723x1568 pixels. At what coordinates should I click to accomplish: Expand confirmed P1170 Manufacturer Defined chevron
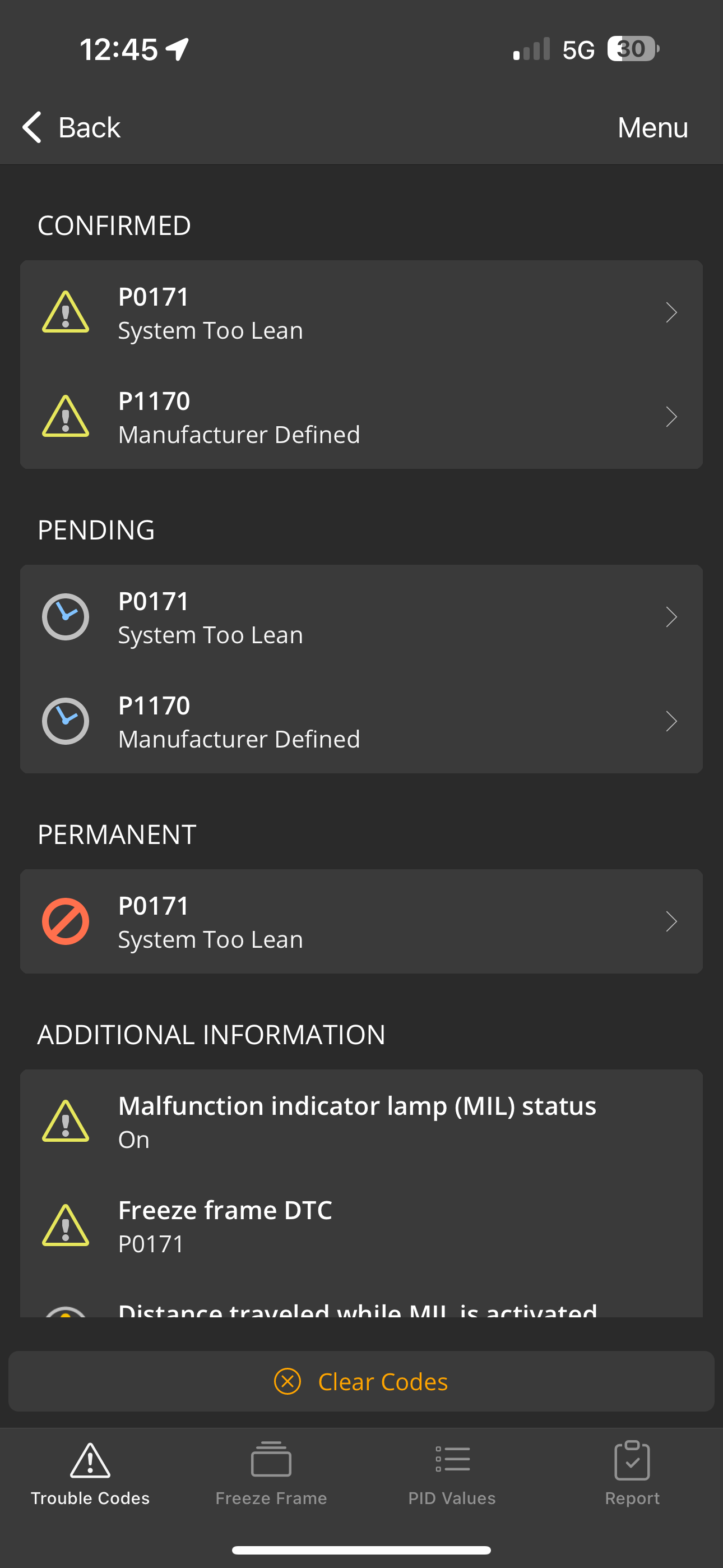pos(671,416)
